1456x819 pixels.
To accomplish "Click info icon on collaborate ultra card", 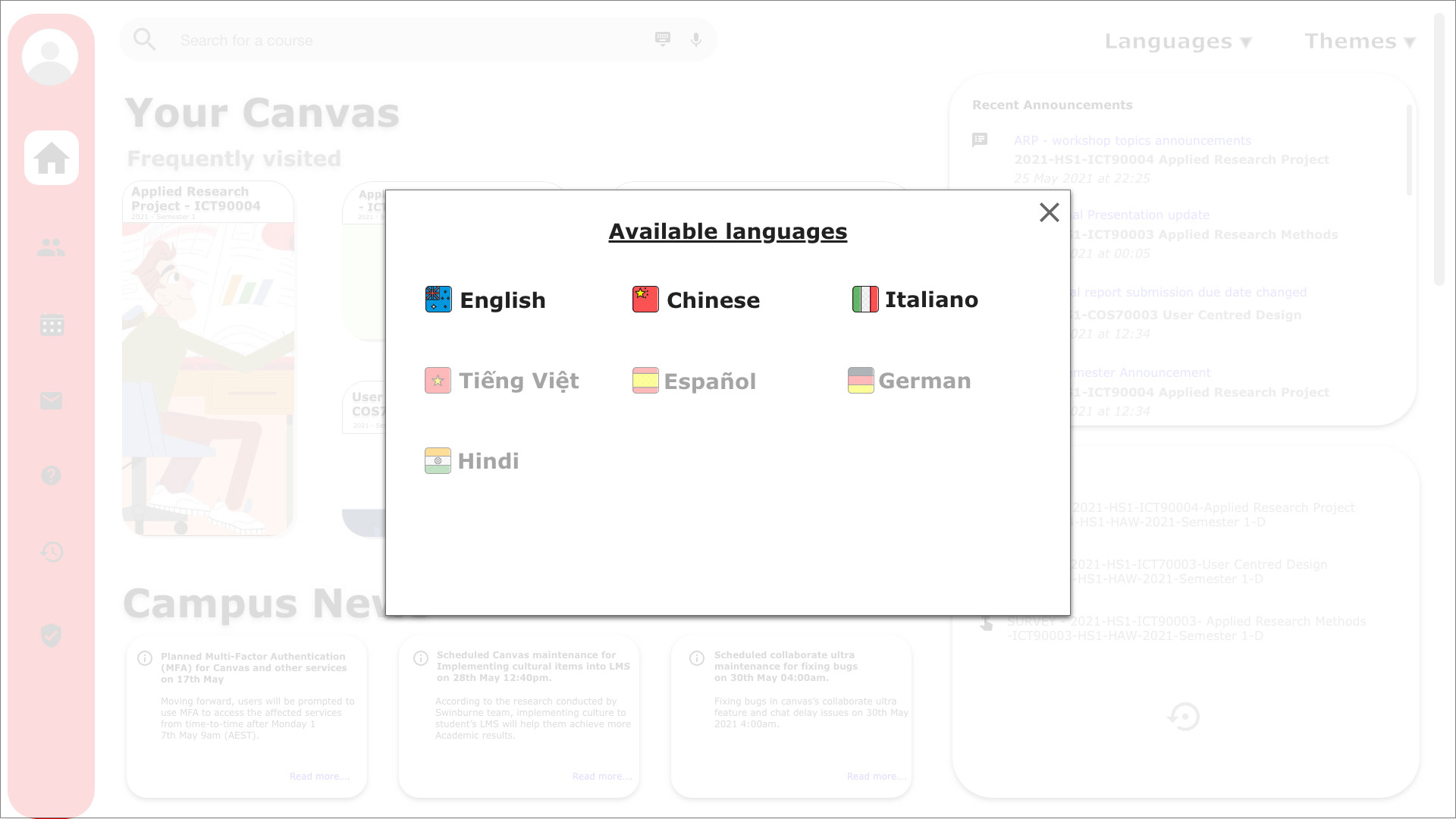I will click(697, 658).
